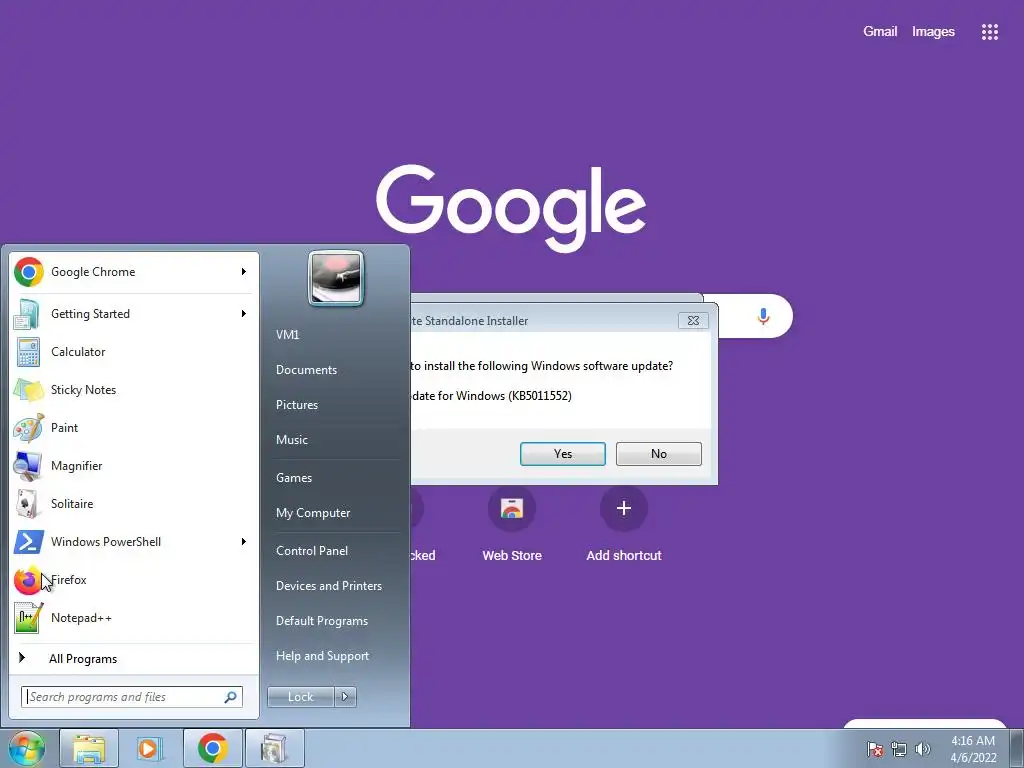Screen dimensions: 1024x768
Task: Click the Show desktop strip
Action: 1017,748
